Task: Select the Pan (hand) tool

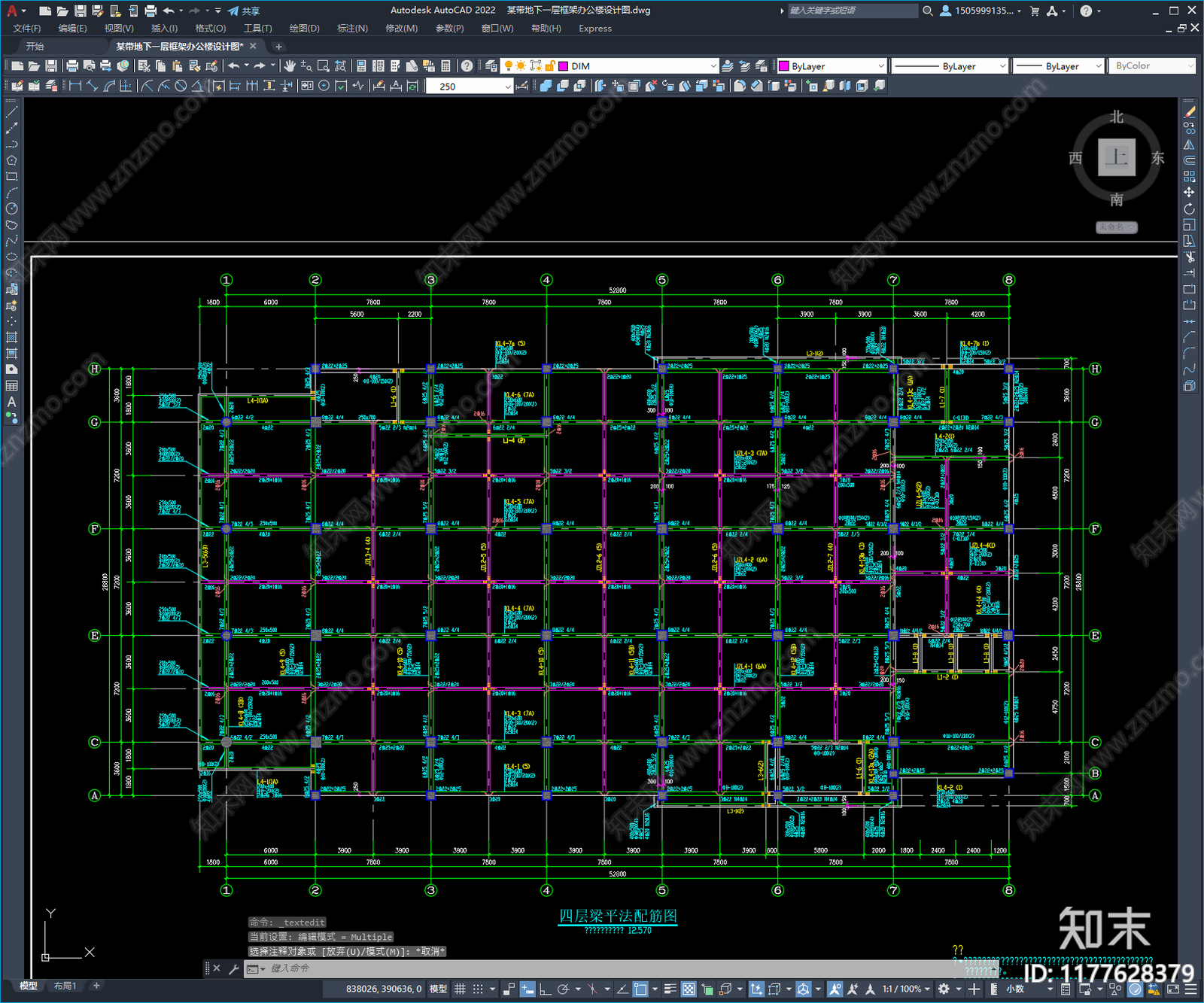Action: click(290, 66)
